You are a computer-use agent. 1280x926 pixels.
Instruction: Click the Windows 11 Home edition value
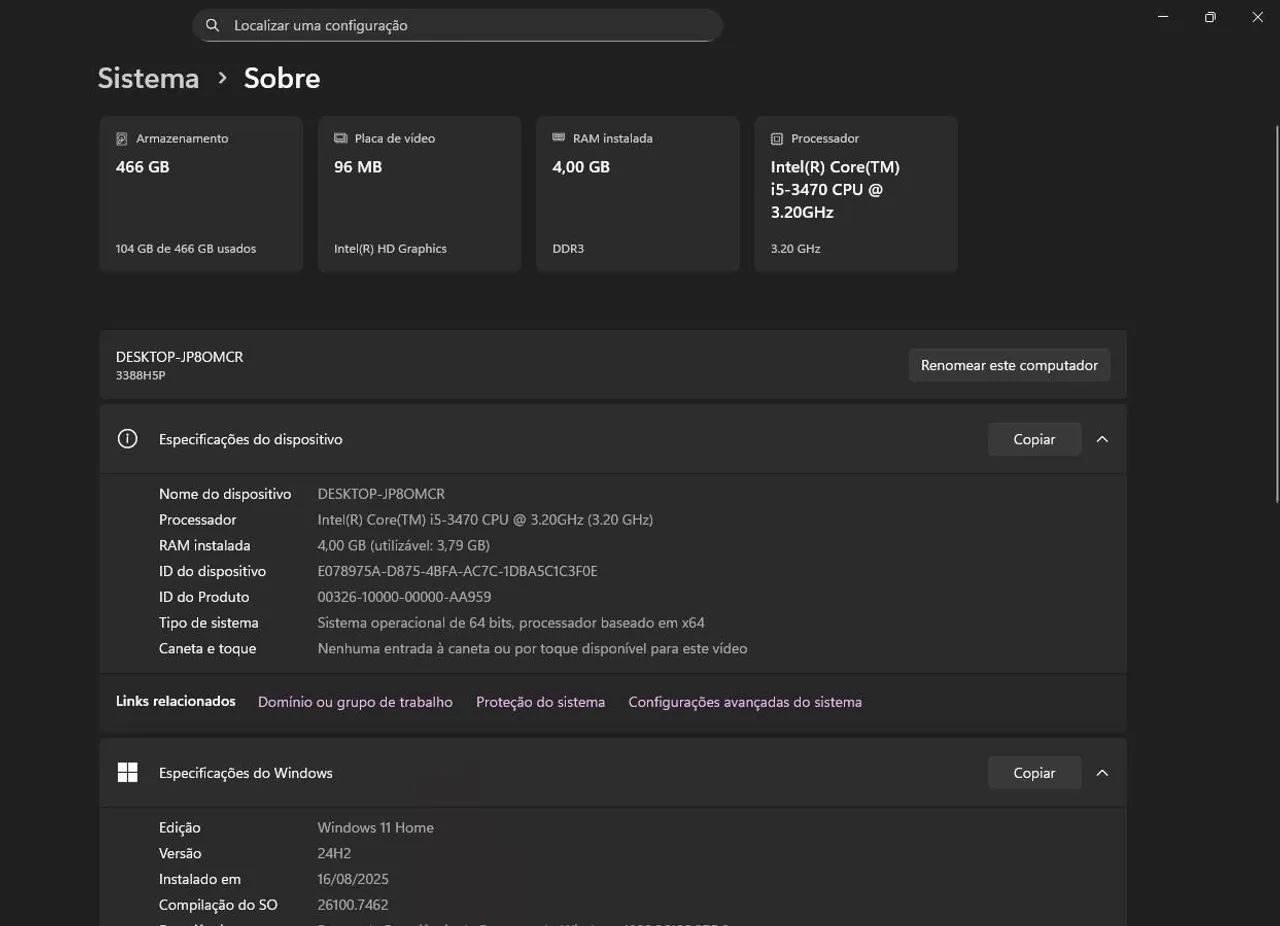(x=375, y=828)
